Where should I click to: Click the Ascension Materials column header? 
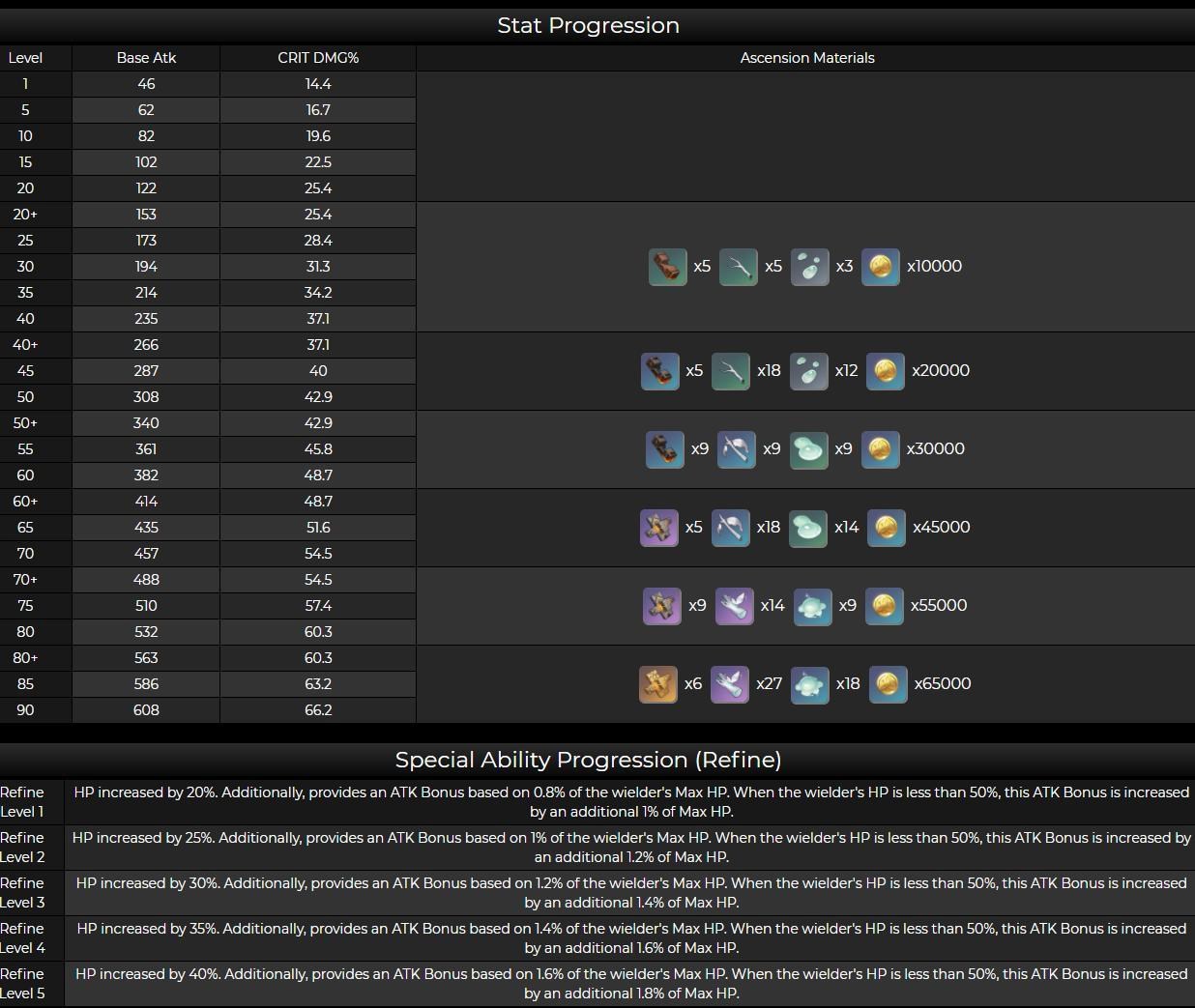click(x=807, y=58)
